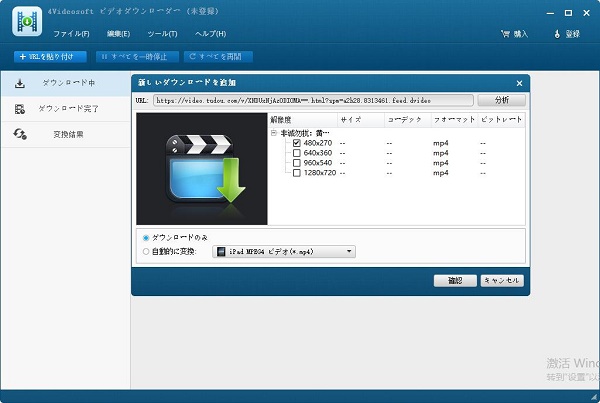The width and height of the screenshot is (600, 403).
Task: Click the download-complete film icon in sidebar
Action: pyautogui.click(x=20, y=109)
